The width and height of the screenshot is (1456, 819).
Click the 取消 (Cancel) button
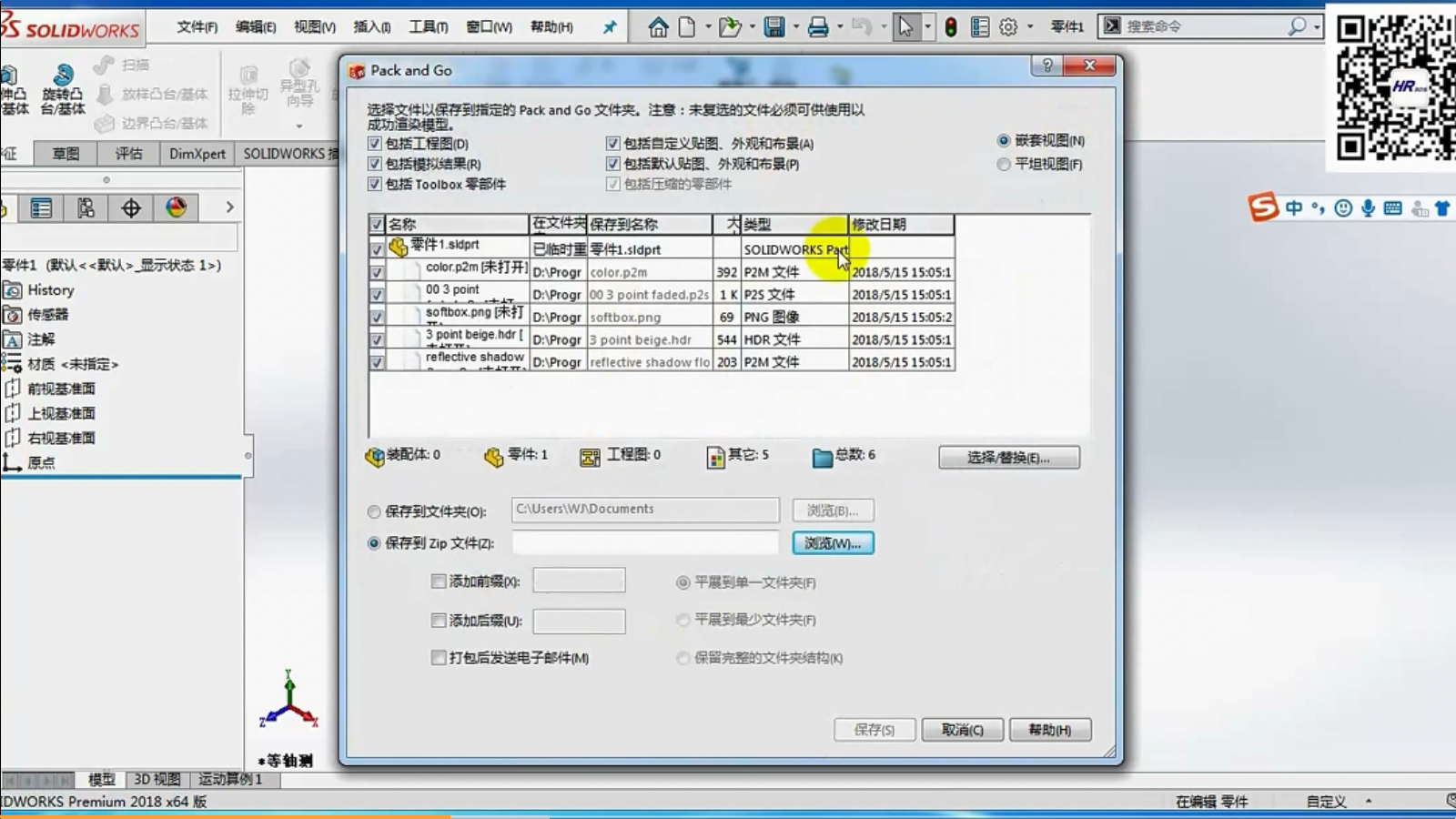click(962, 730)
